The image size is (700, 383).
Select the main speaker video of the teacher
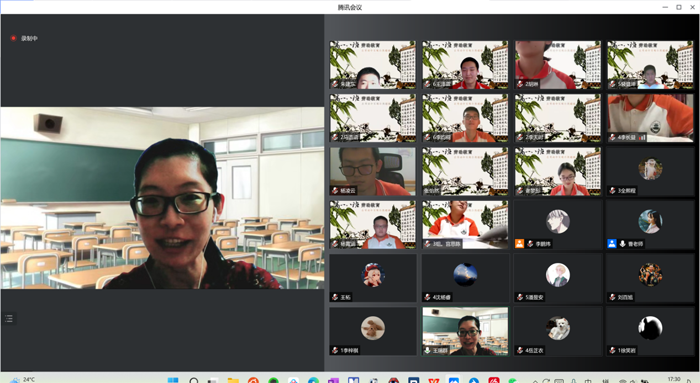(162, 198)
